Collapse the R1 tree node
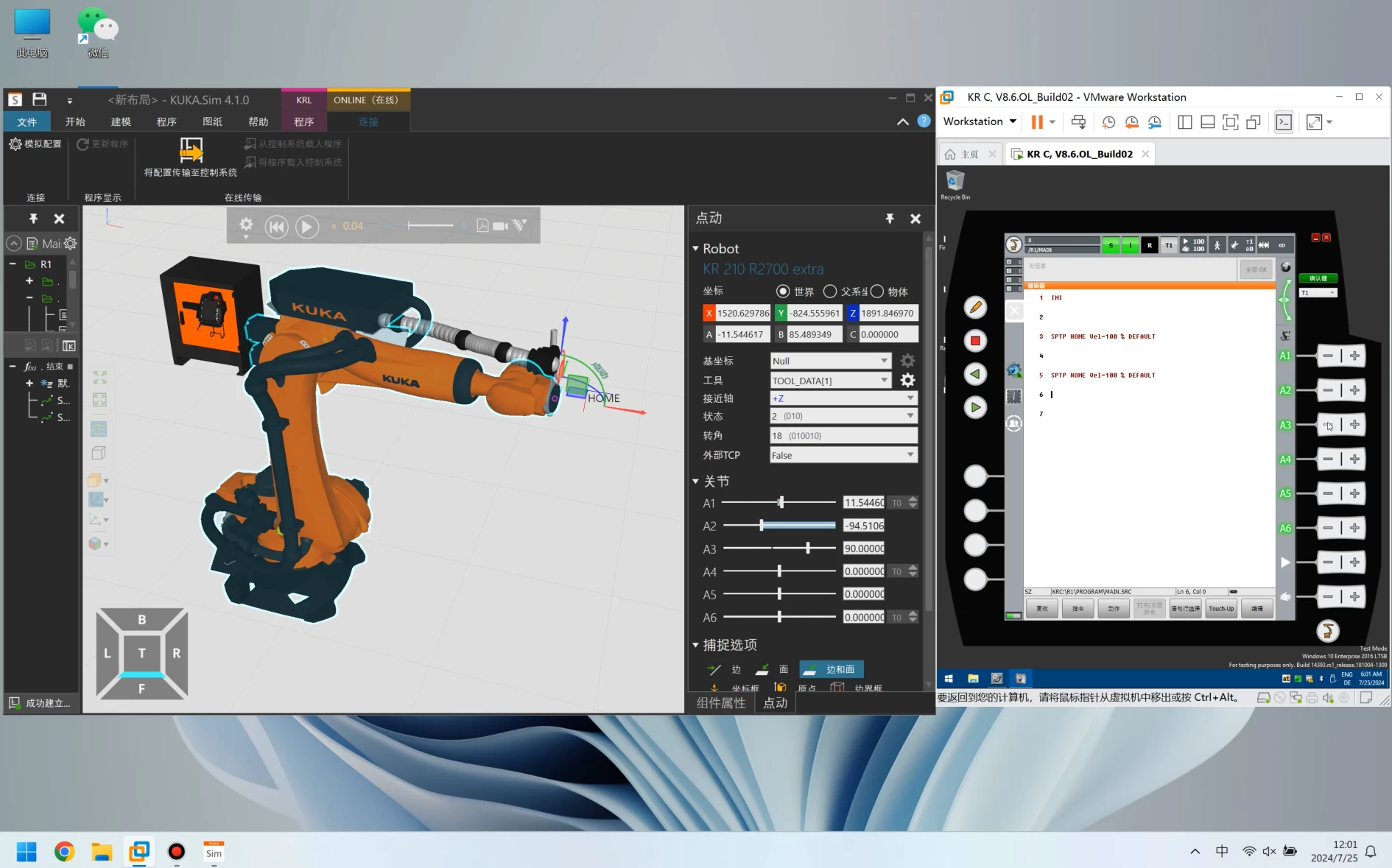The image size is (1392, 868). point(13,264)
